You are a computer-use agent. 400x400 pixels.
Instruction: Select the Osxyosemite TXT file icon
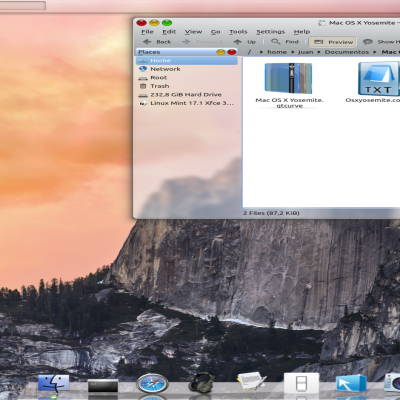tap(379, 79)
